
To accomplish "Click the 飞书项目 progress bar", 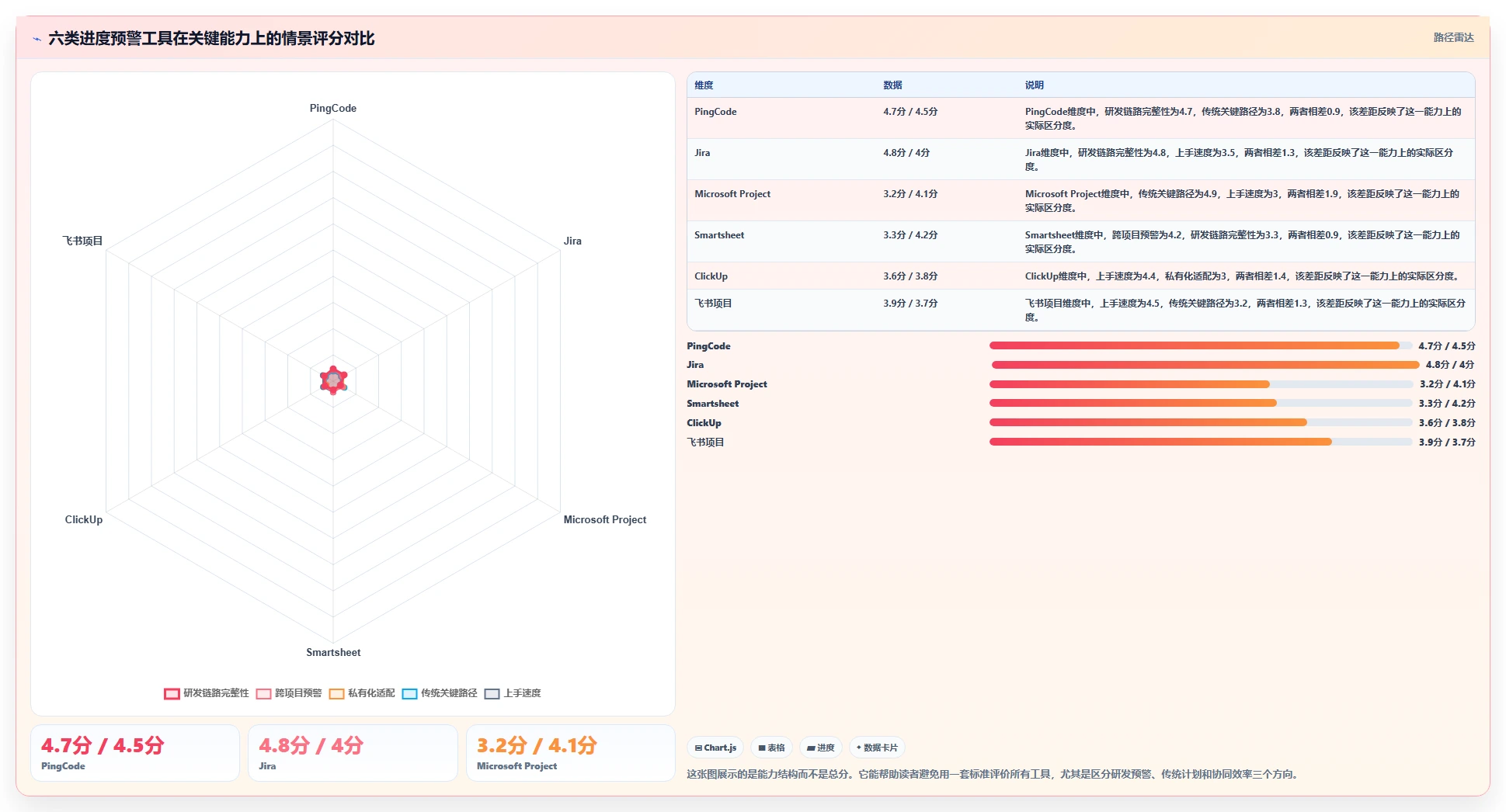I will [1201, 442].
